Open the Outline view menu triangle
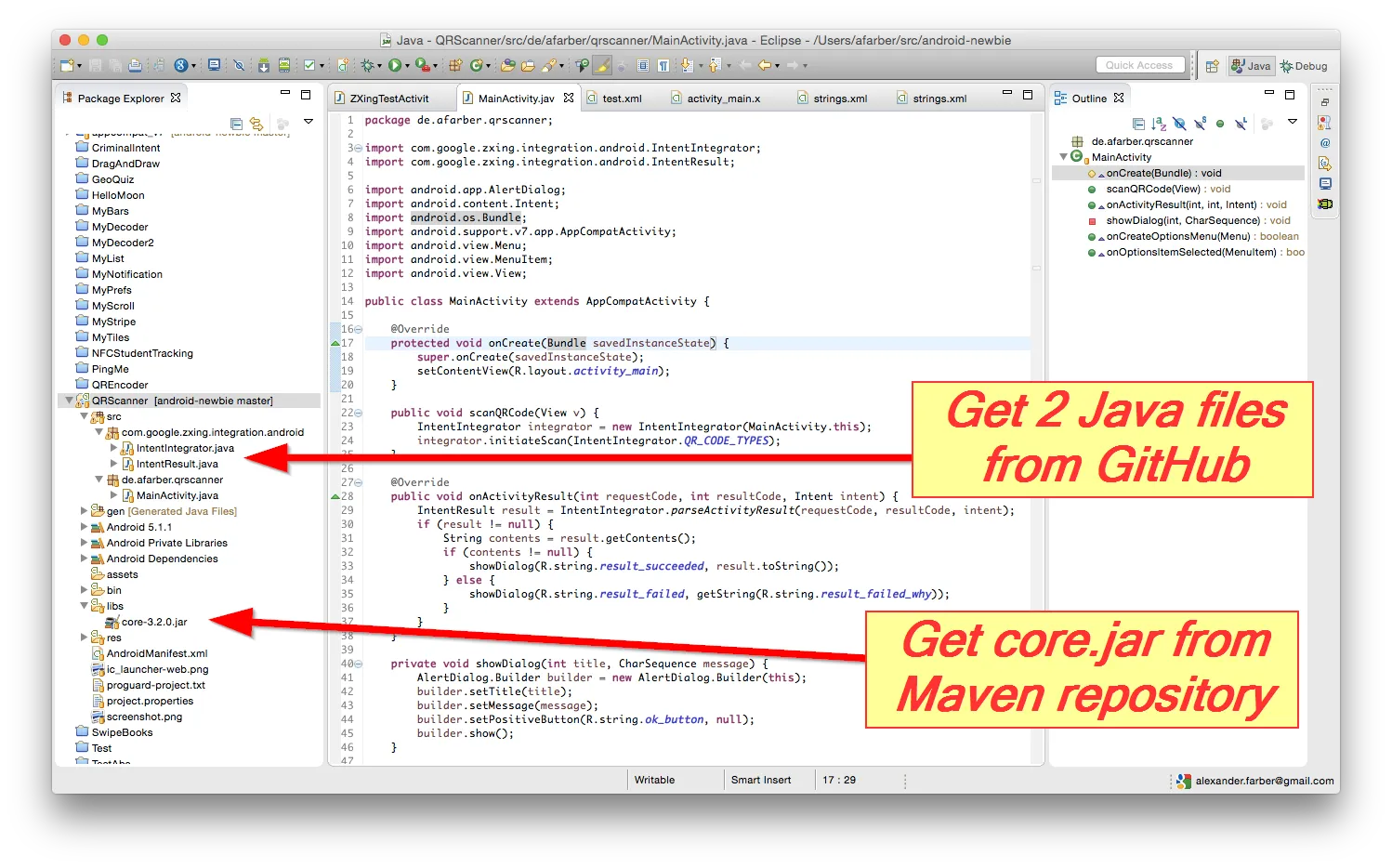The image size is (1392, 868). click(x=1293, y=122)
